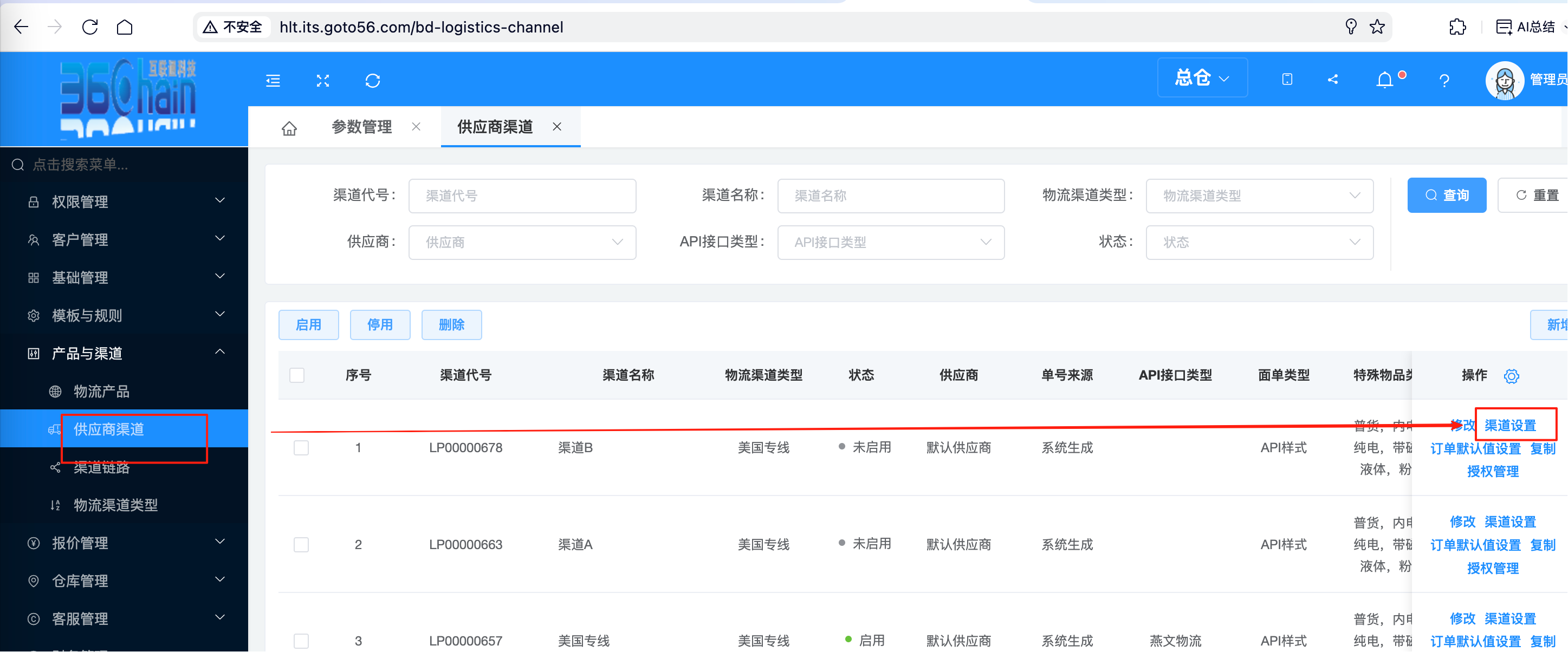Open the 供应商 filter dropdown
This screenshot has width=1568, height=652.
click(x=522, y=242)
